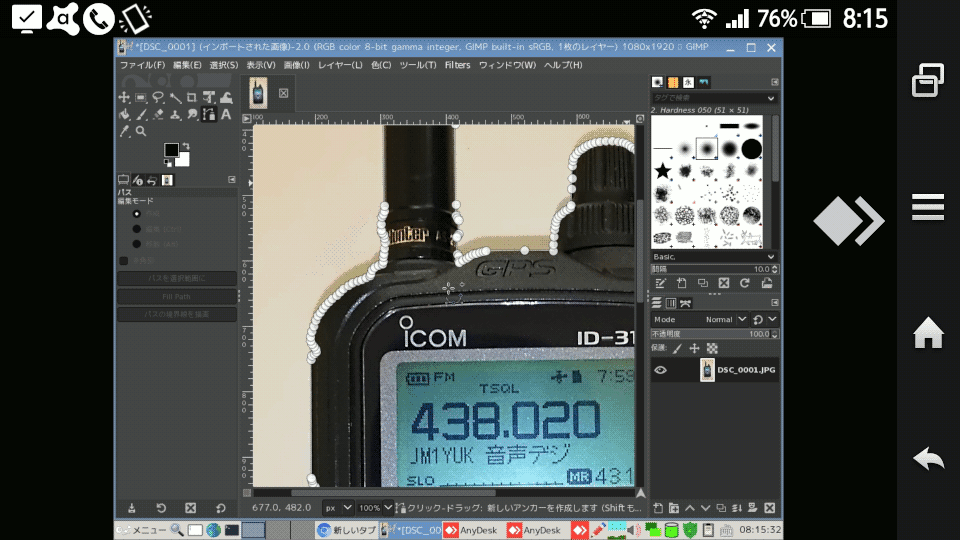960x540 pixels.
Task: Open the brushes dock configuration menu
Action: tap(774, 82)
